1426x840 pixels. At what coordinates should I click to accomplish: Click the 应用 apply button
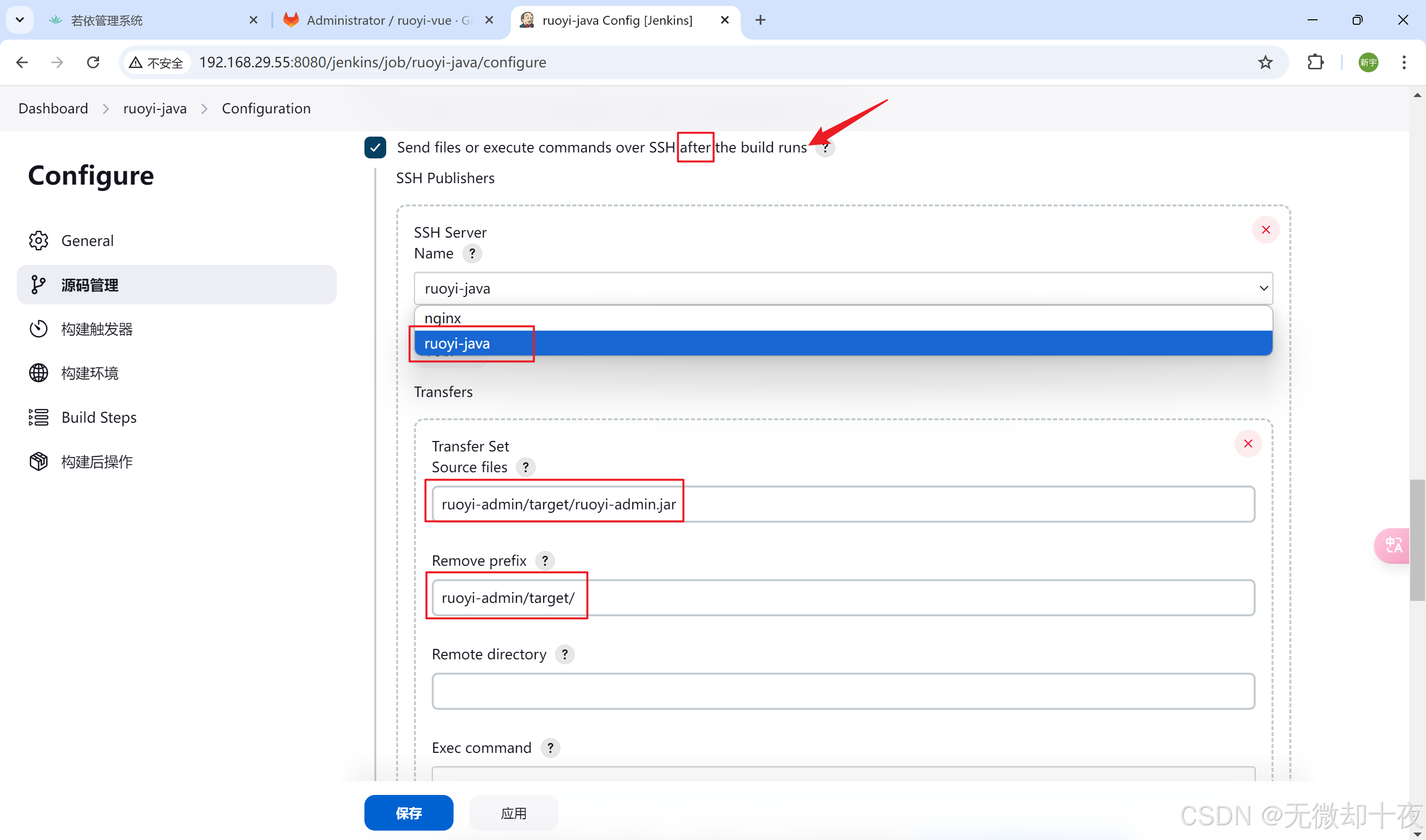[513, 813]
